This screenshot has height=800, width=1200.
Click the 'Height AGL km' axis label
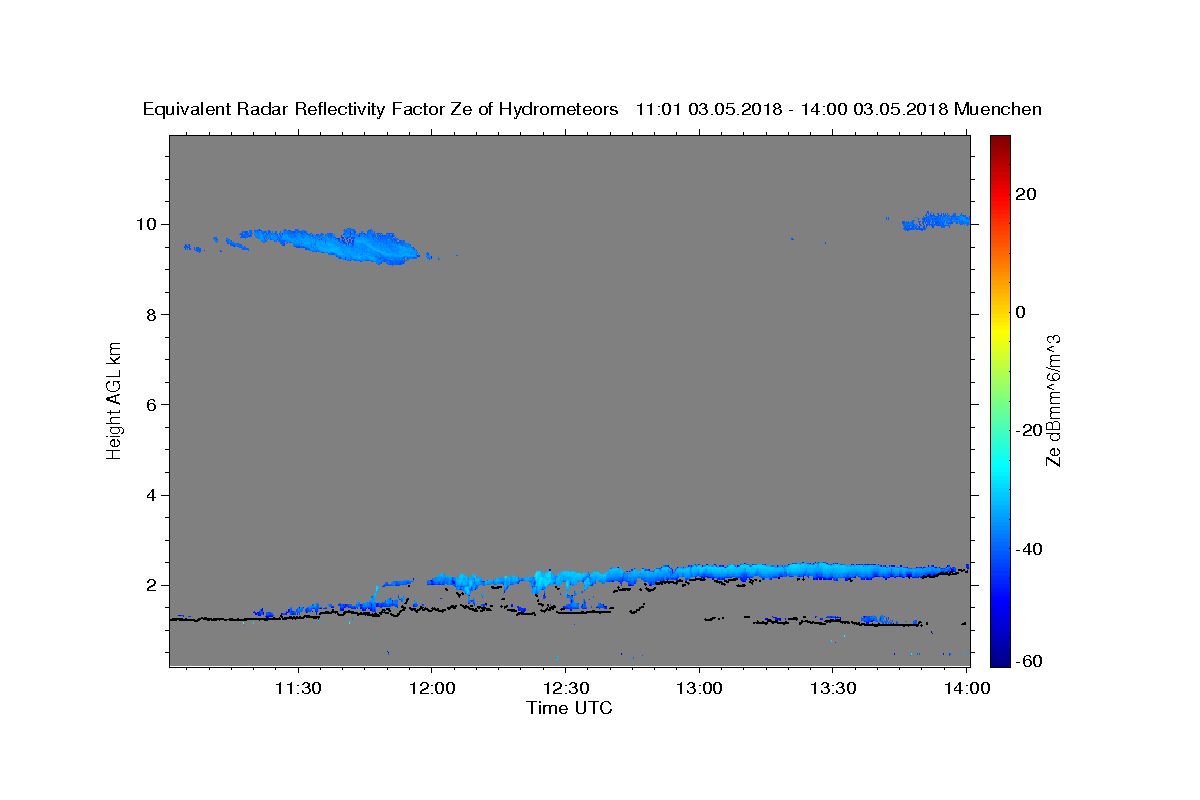point(115,400)
